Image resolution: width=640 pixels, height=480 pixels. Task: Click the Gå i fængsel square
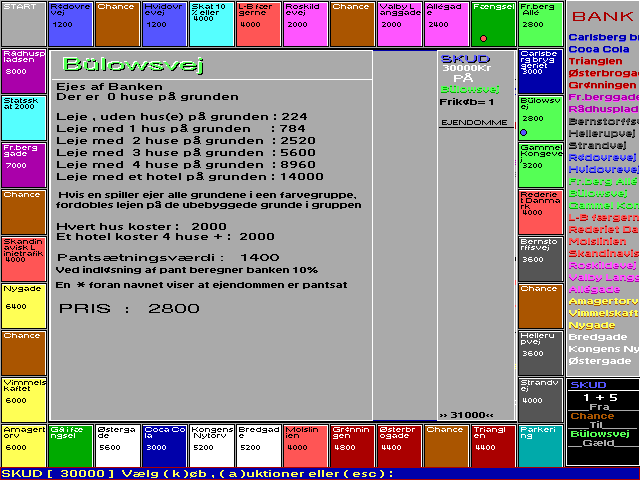coord(71,446)
